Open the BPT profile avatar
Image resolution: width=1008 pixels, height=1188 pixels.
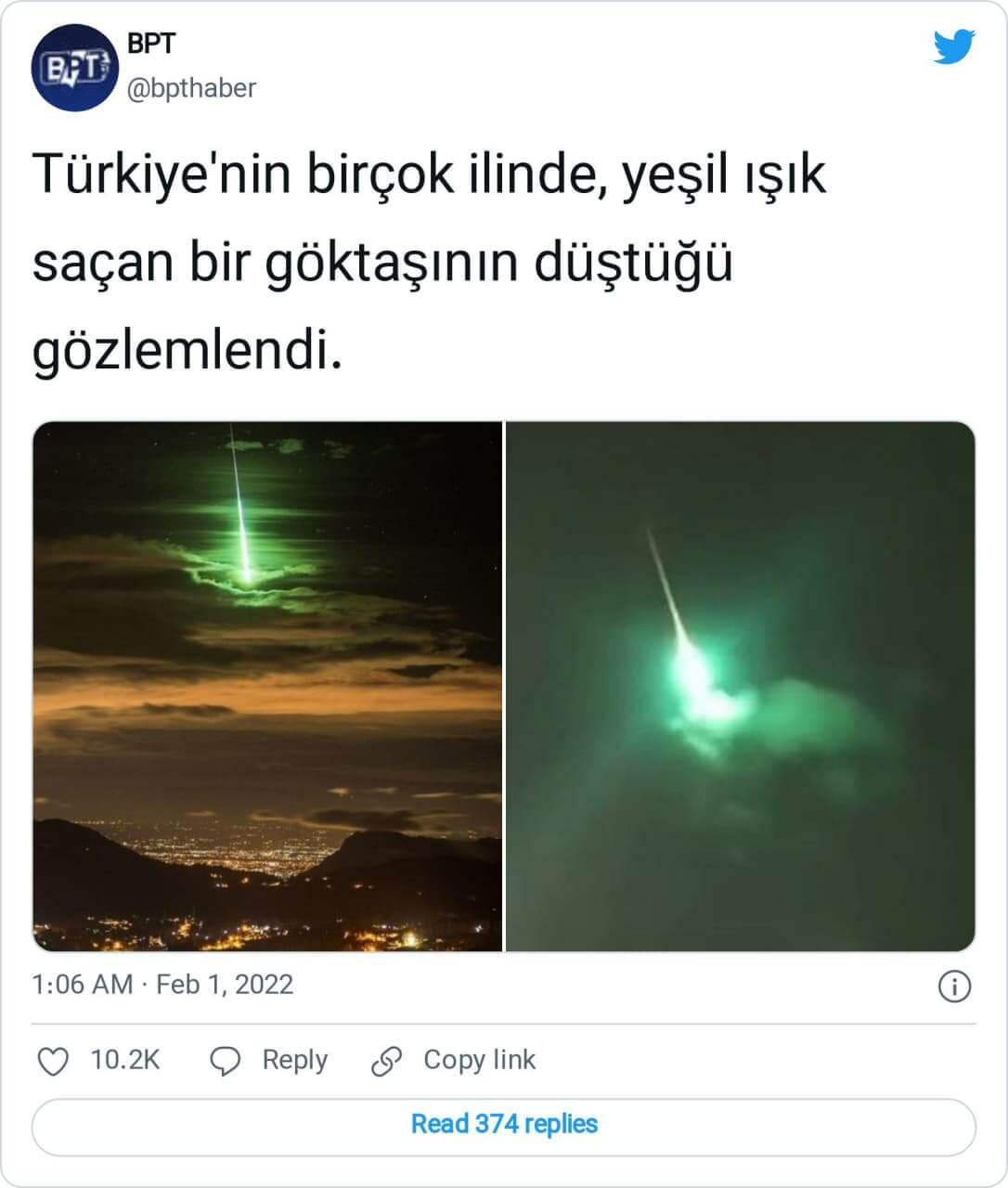click(71, 69)
